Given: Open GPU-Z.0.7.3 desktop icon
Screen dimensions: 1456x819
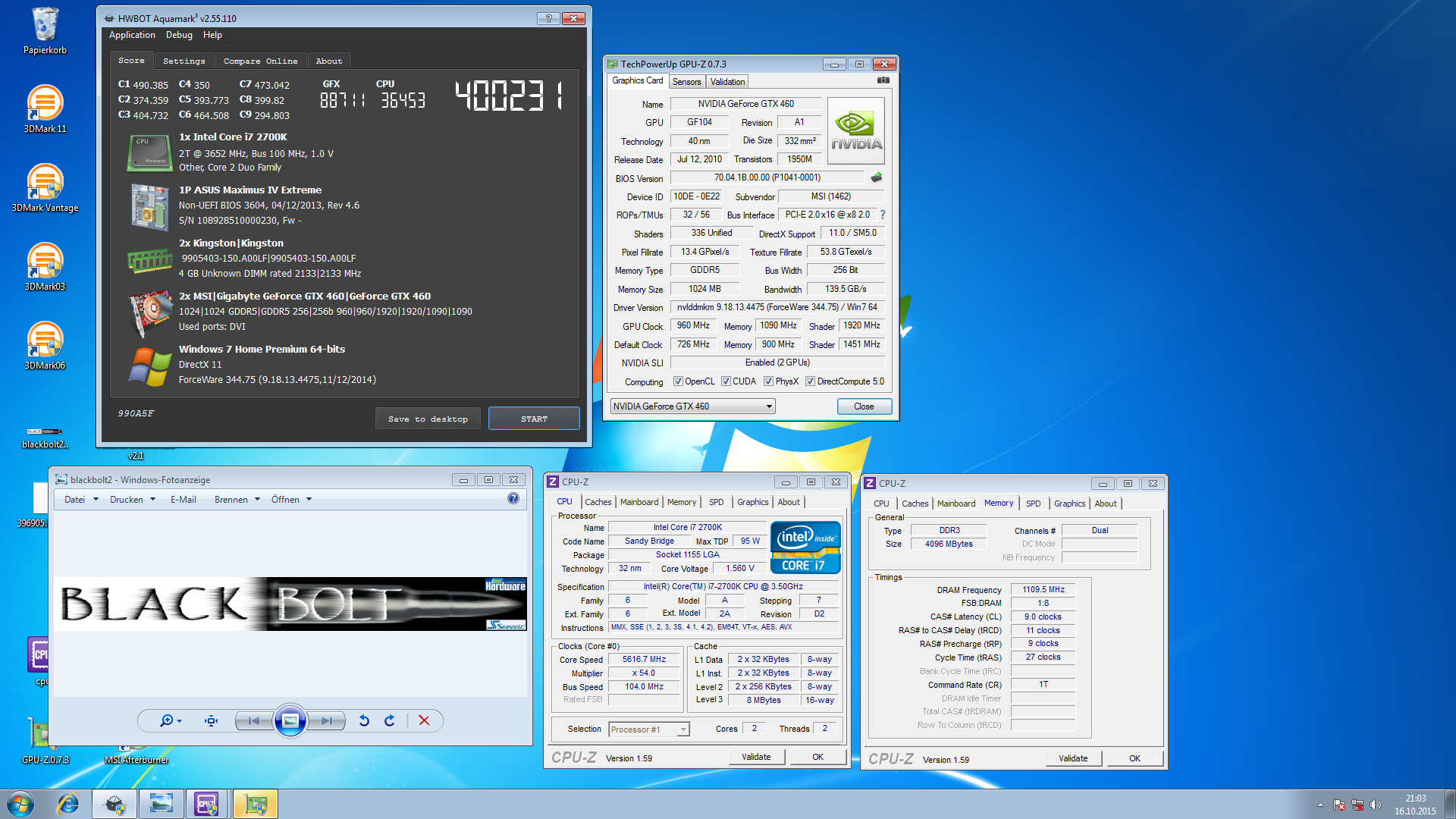Looking at the screenshot, I should [45, 741].
